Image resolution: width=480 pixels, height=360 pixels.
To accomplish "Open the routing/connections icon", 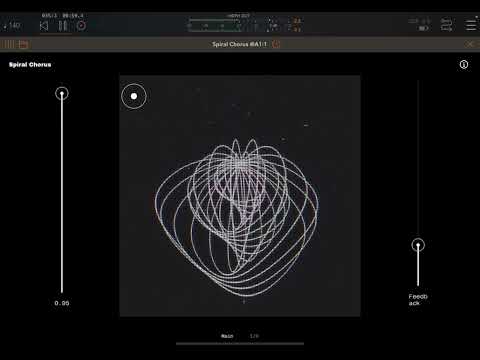I will coord(446,25).
